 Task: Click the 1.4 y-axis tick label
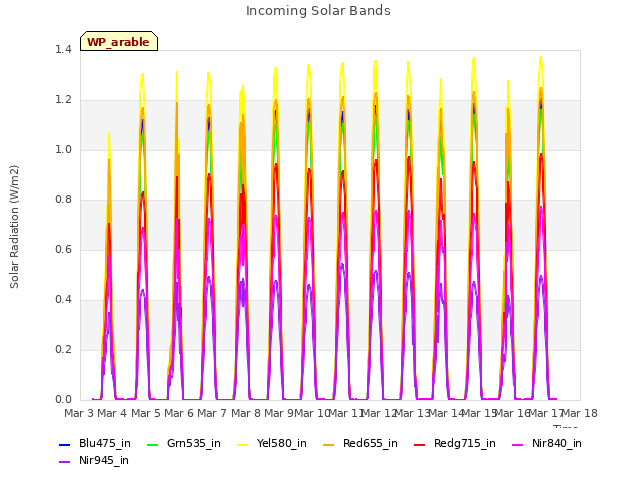point(63,50)
